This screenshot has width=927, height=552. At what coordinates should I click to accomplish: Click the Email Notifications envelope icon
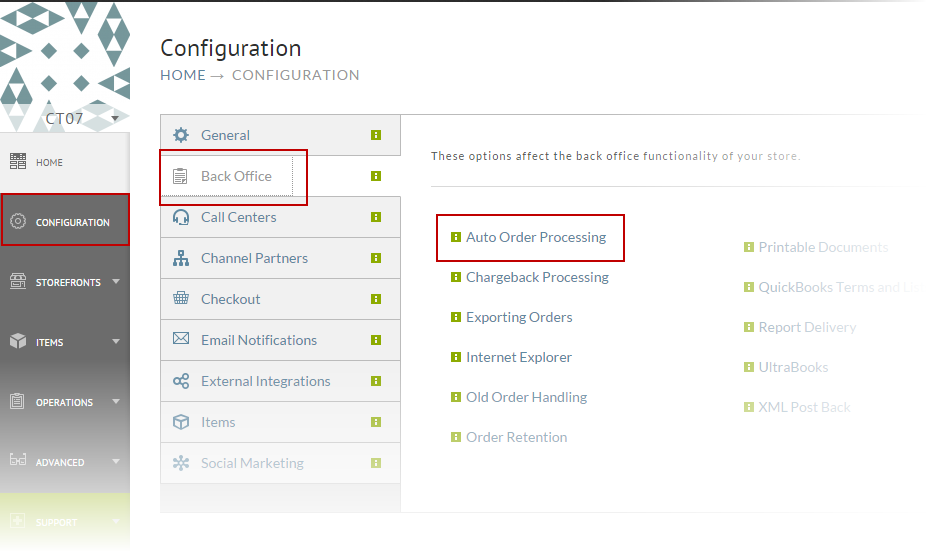[x=181, y=339]
